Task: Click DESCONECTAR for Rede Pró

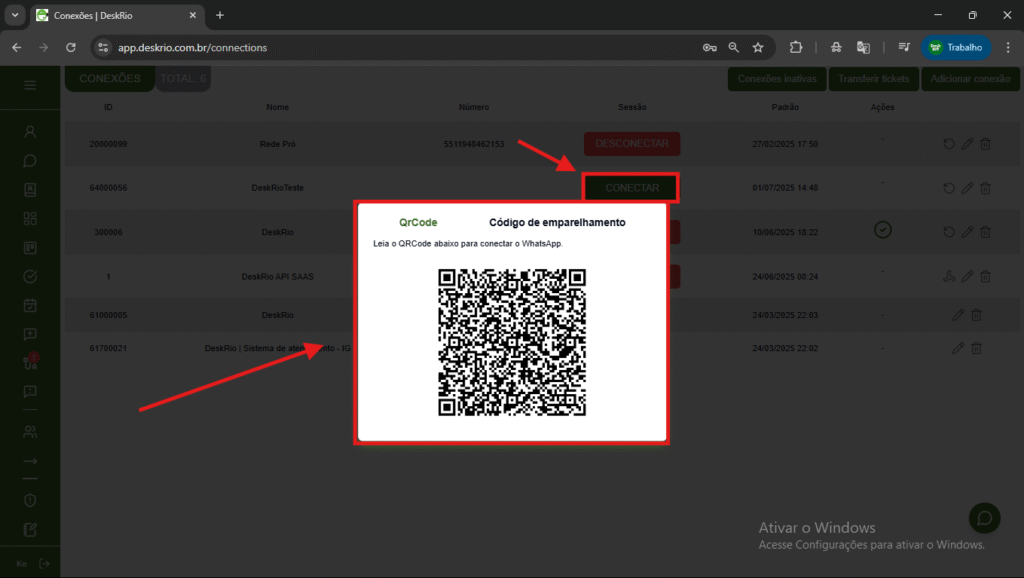Action: (x=632, y=144)
